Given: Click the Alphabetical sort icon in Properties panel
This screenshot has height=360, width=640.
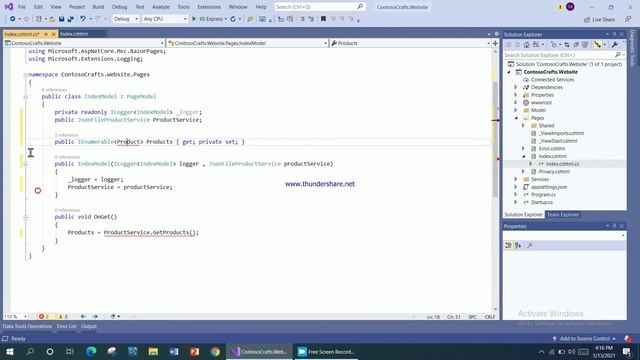Looking at the screenshot, I should tap(518, 245).
